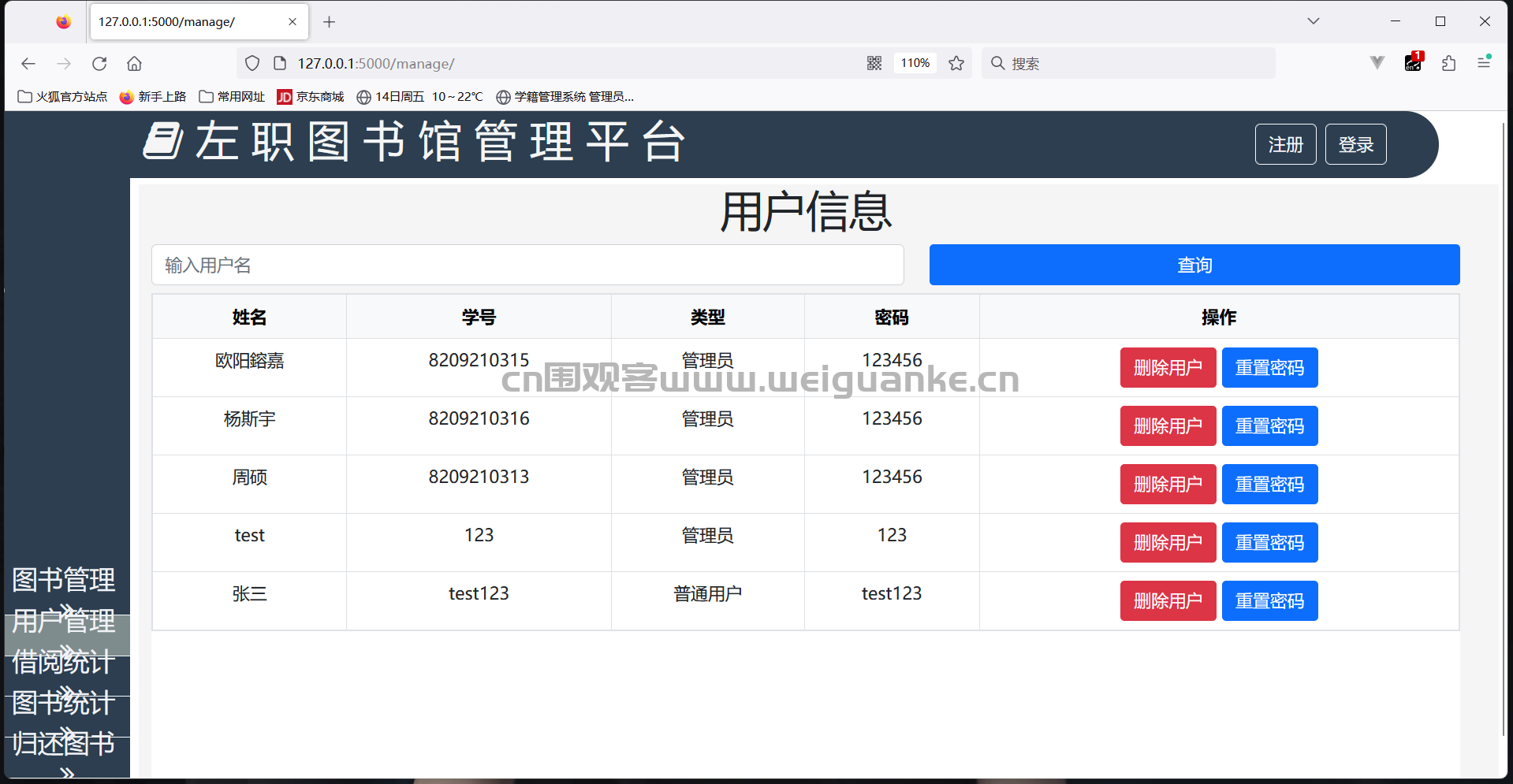Reset password for test user

click(1270, 542)
